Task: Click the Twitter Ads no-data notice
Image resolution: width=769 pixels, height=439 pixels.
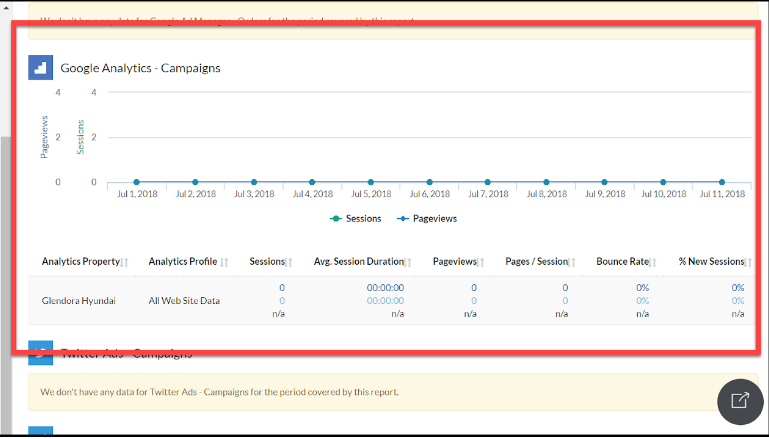Action: pos(393,392)
